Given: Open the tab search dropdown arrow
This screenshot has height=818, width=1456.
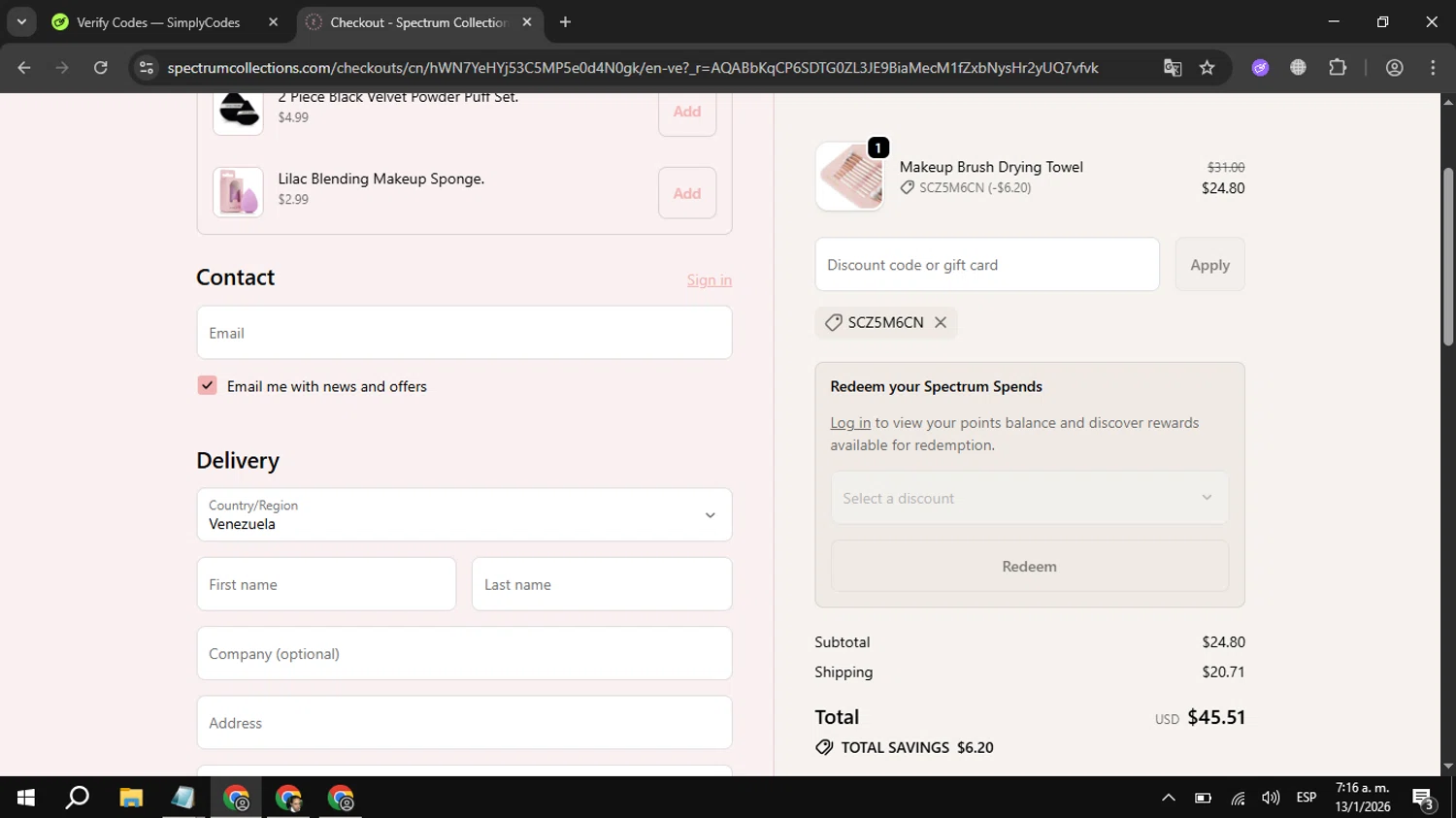Looking at the screenshot, I should tap(21, 21).
